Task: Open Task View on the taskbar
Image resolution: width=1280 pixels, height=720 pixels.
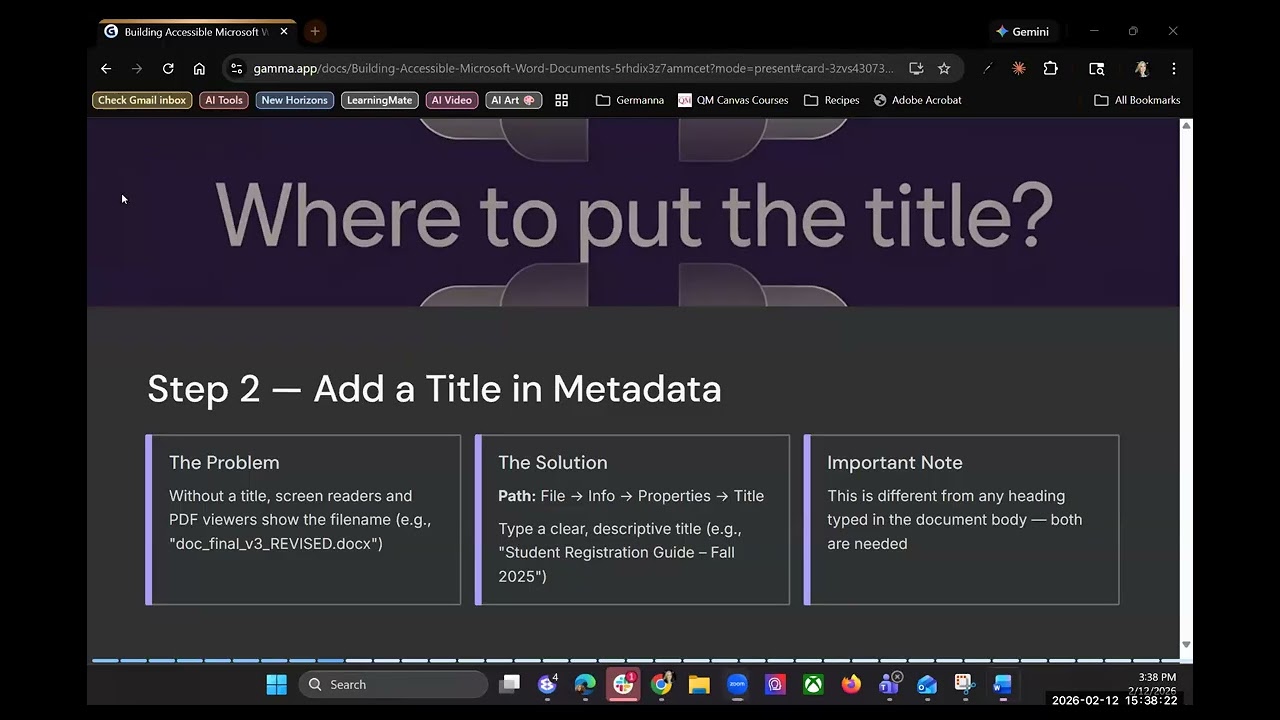Action: (x=510, y=685)
